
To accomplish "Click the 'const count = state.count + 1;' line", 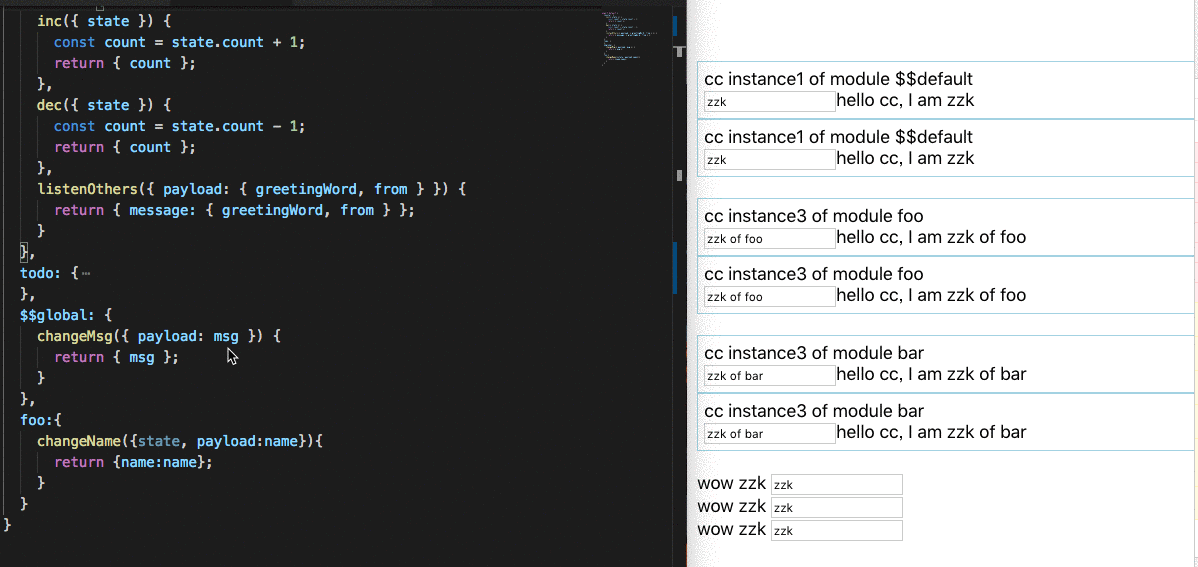I will (180, 42).
